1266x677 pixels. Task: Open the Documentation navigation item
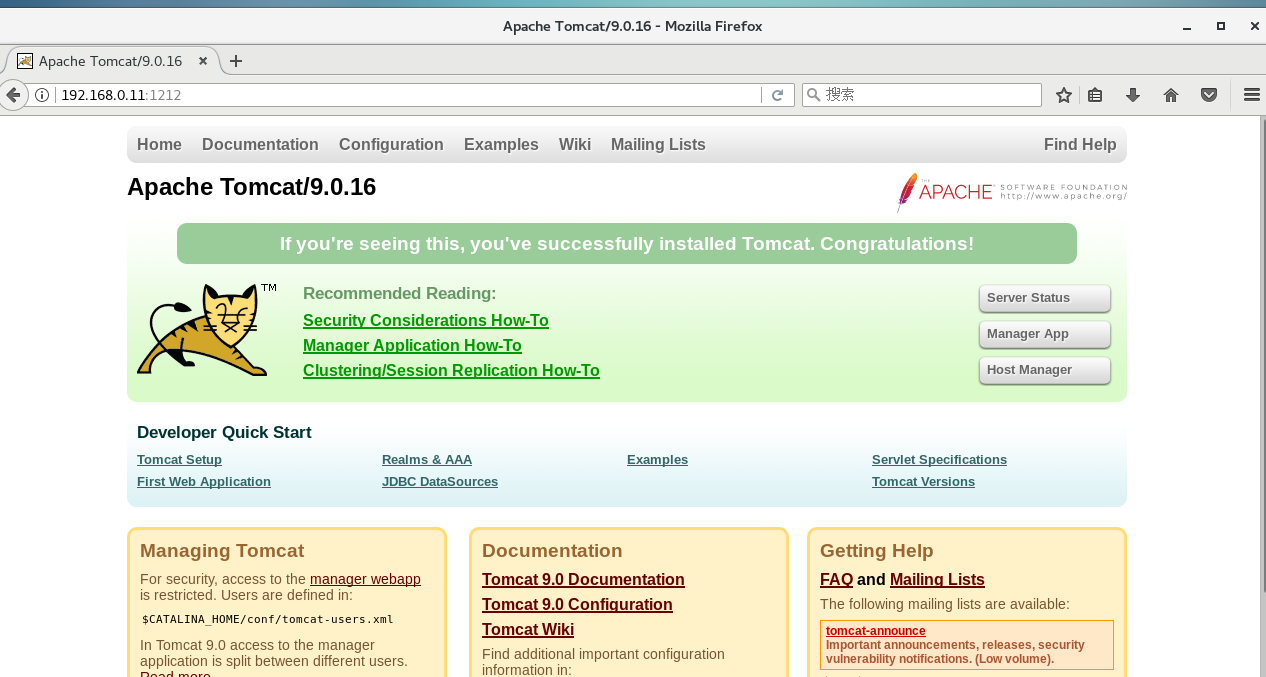(x=260, y=145)
